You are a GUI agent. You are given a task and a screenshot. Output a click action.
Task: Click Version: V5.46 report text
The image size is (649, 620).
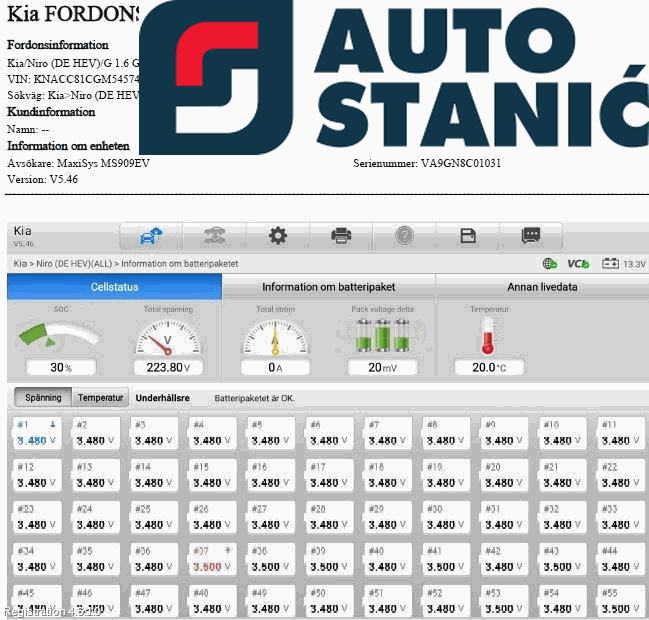point(43,179)
